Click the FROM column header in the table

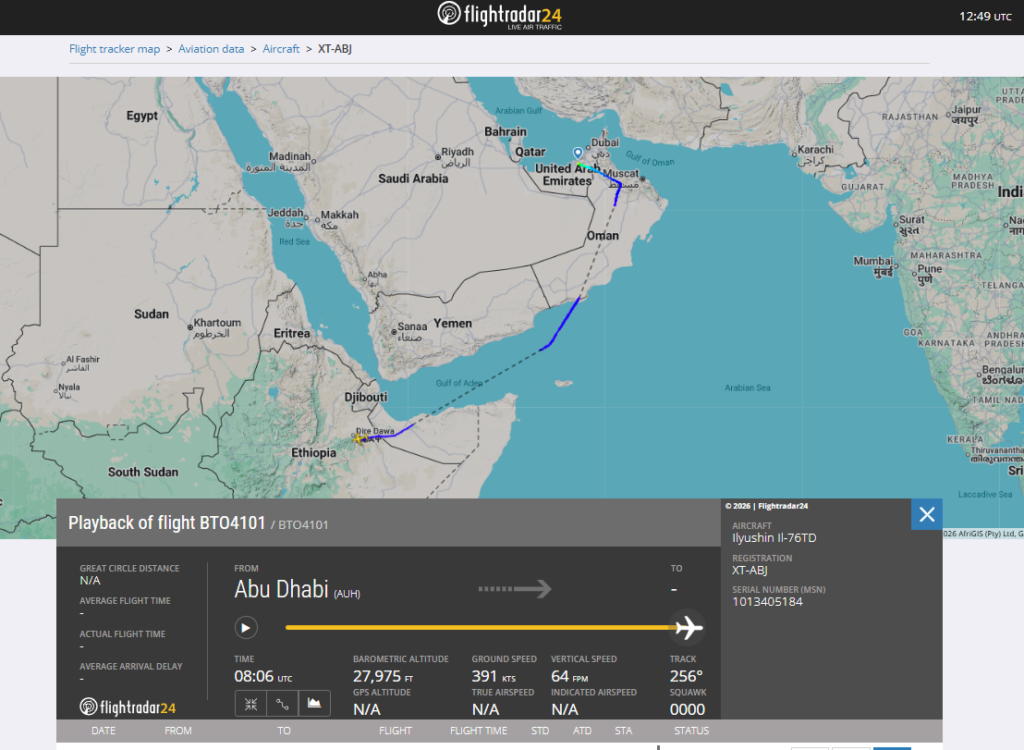[x=178, y=730]
